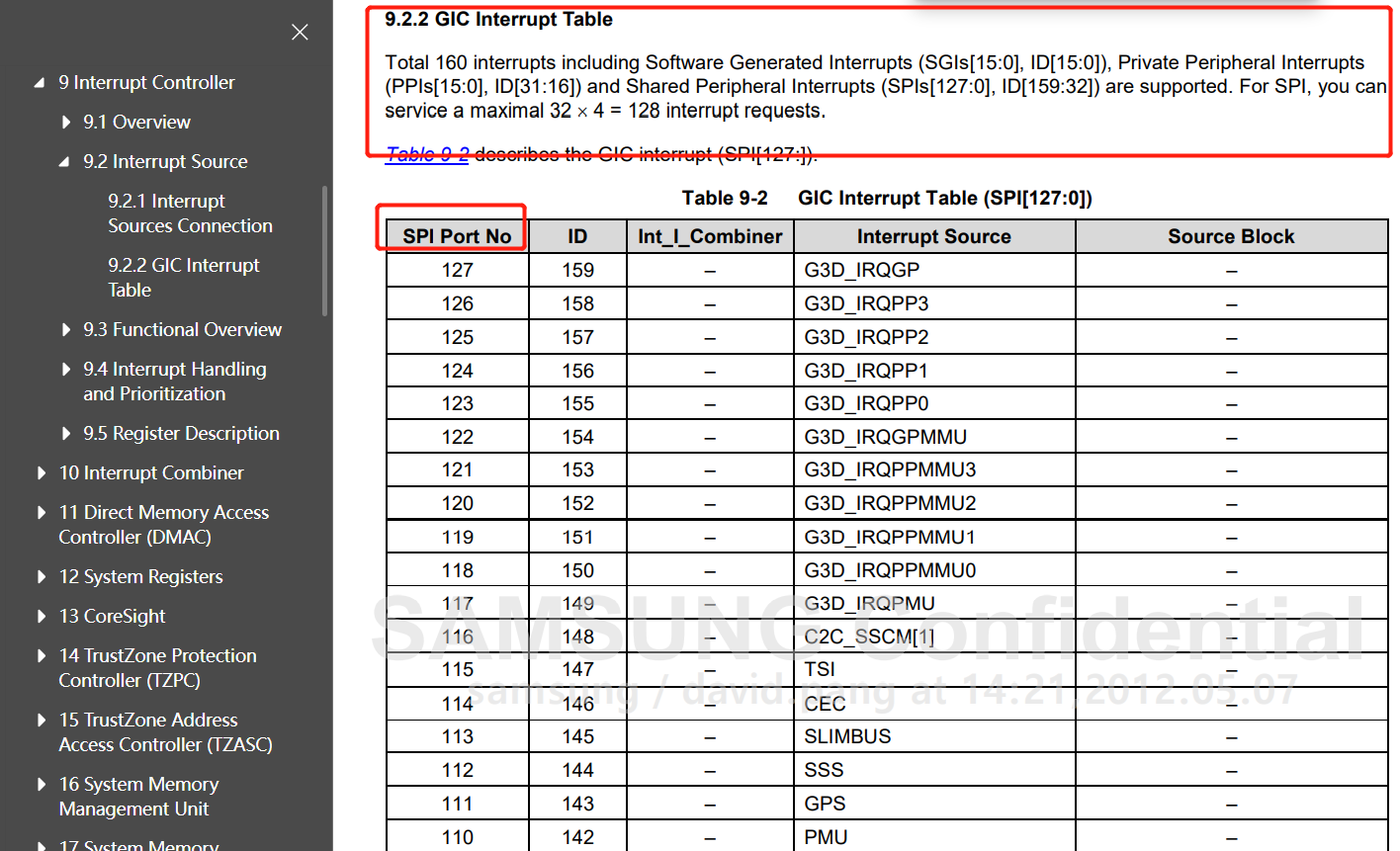1400x851 pixels.
Task: Click the sidebar vertical scrollbar
Action: tap(325, 252)
